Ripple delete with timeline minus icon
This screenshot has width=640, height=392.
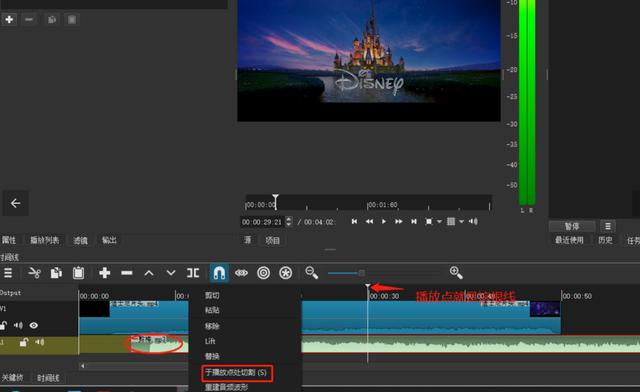[x=127, y=273]
